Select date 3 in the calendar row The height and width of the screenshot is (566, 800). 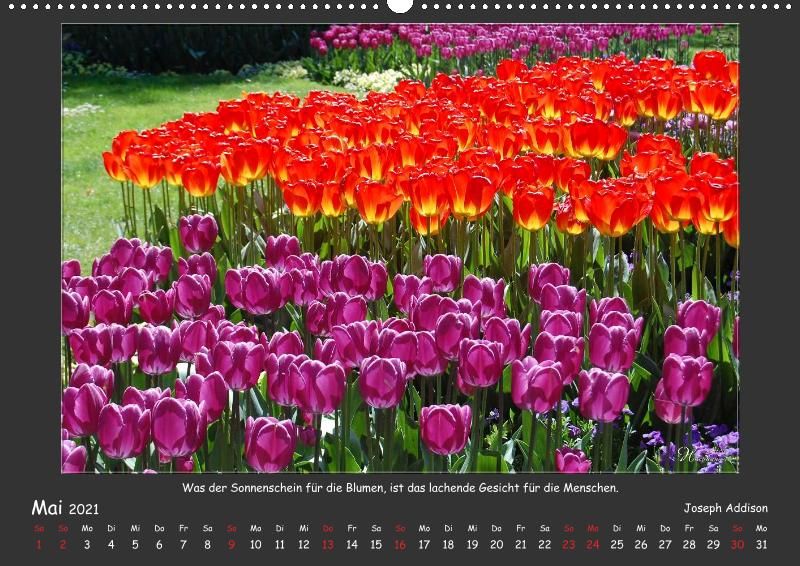87,545
